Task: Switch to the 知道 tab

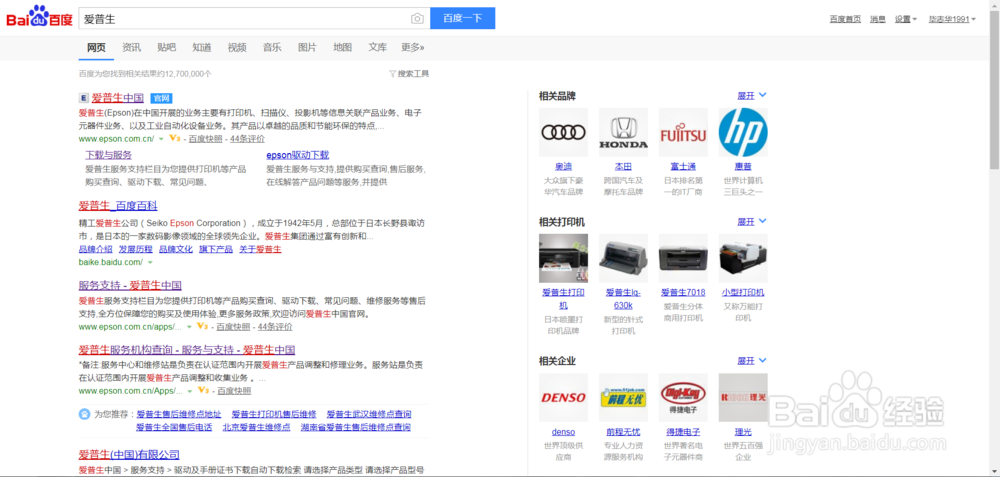Action: (202, 47)
